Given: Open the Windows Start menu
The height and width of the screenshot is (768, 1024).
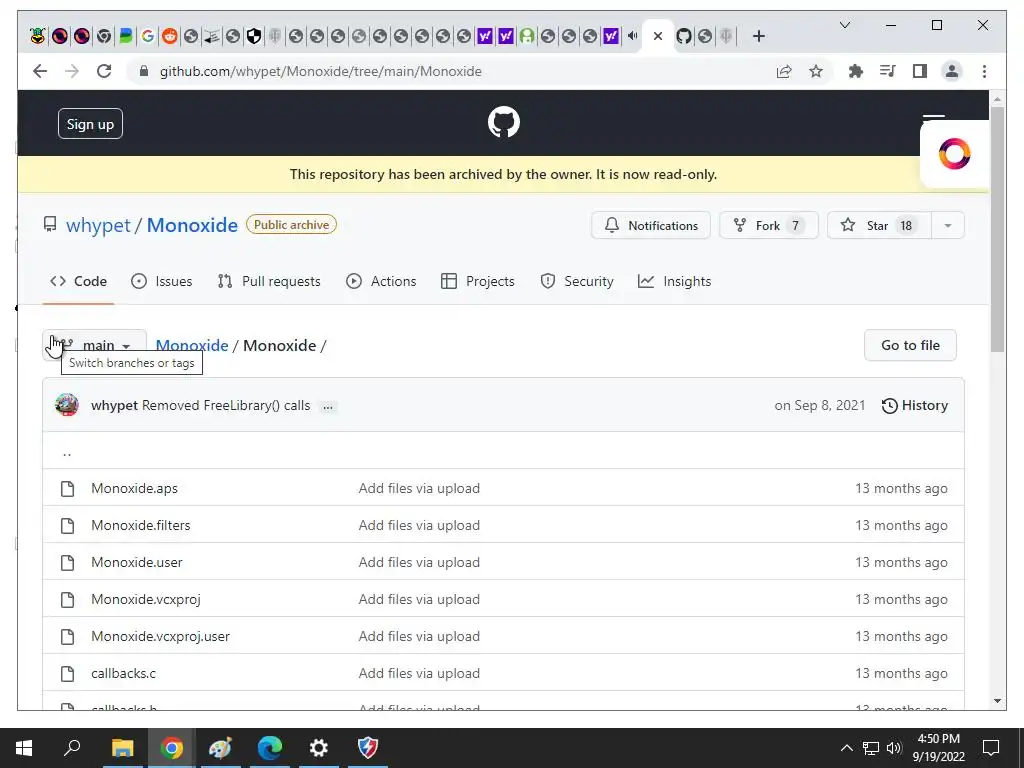Looking at the screenshot, I should 24,748.
